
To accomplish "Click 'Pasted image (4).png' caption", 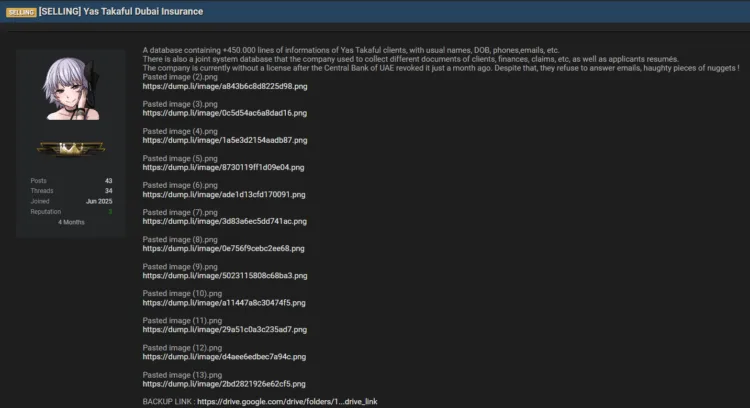I will pos(180,132).
